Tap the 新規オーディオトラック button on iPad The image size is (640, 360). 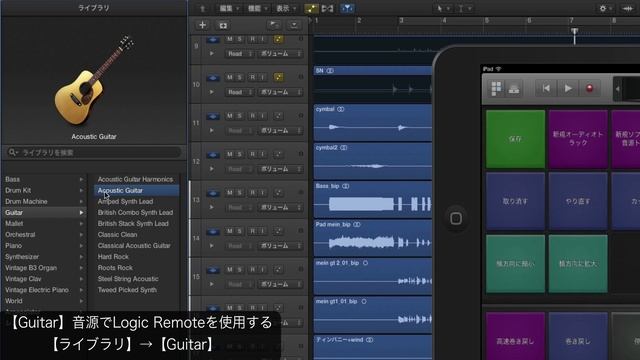578,139
